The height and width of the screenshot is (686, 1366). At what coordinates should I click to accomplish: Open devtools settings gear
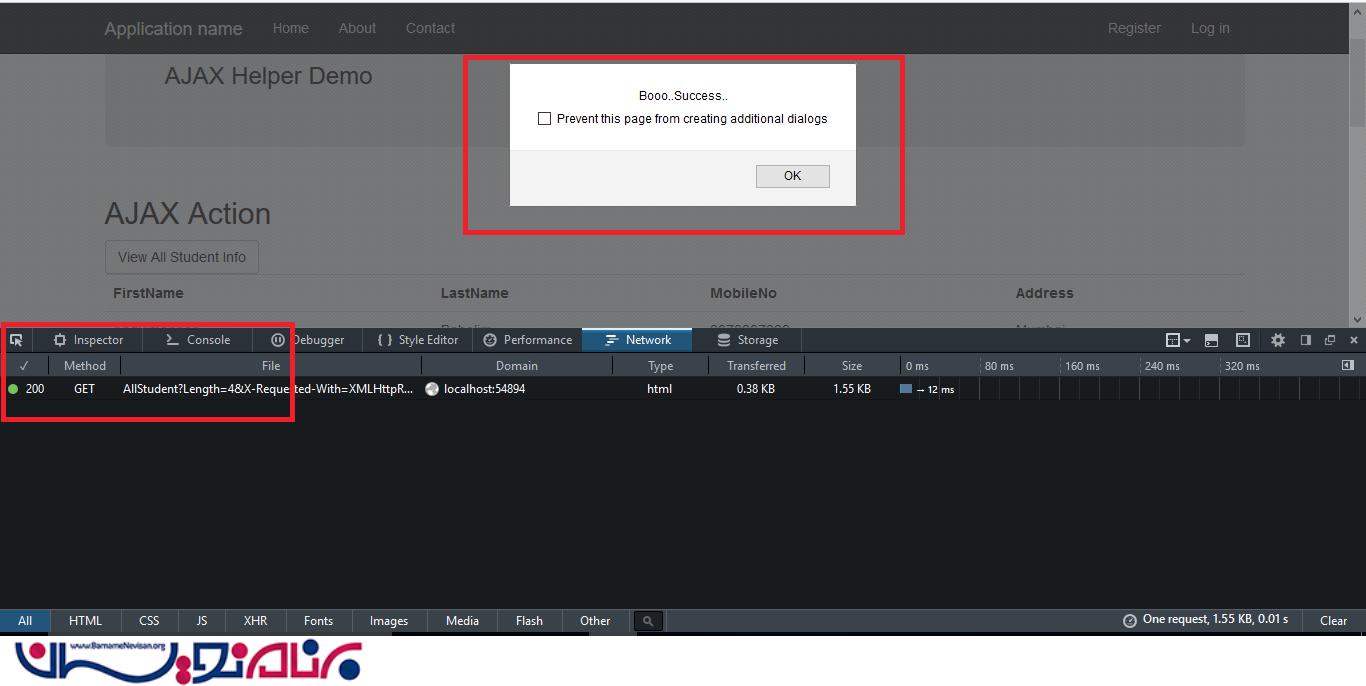(x=1278, y=340)
